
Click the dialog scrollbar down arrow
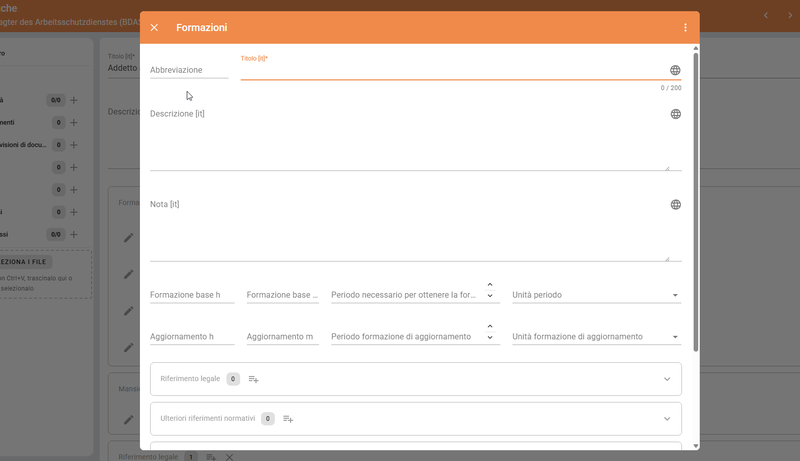(x=696, y=446)
